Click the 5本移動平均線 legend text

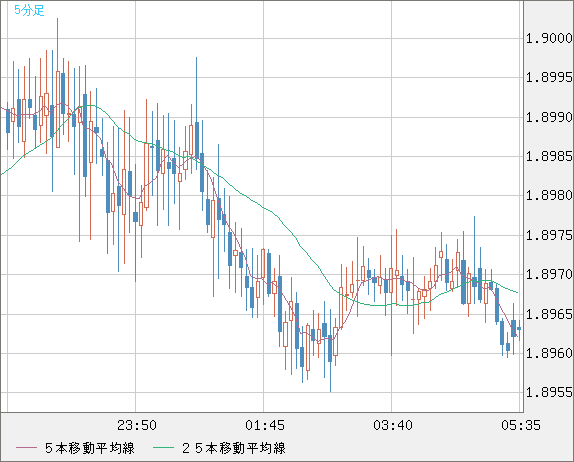tap(90, 448)
